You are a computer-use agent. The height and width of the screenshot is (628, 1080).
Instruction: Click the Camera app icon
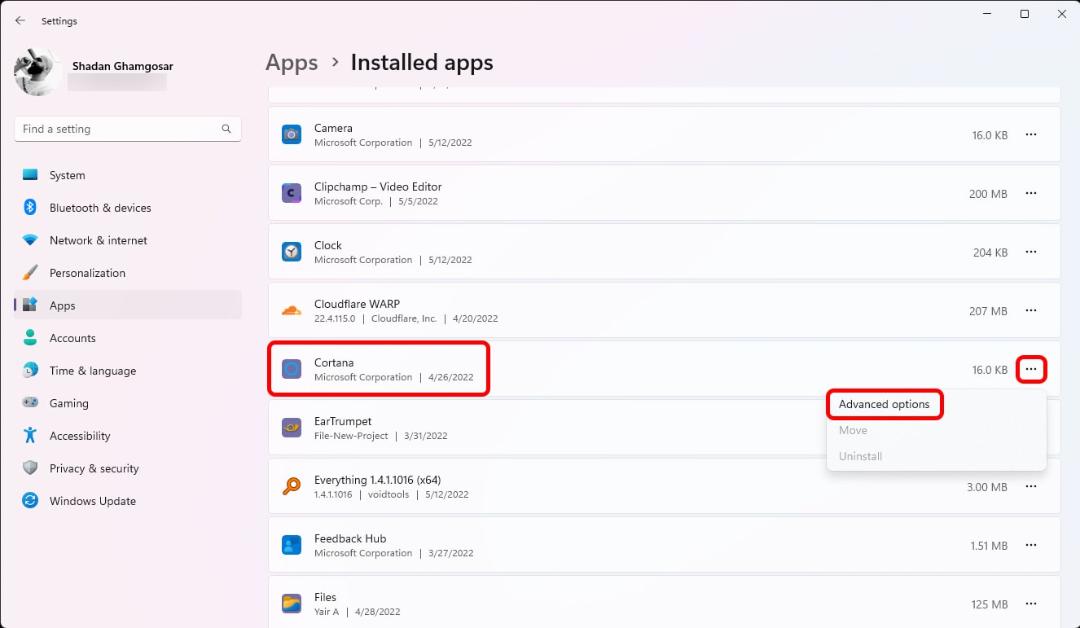coord(291,134)
